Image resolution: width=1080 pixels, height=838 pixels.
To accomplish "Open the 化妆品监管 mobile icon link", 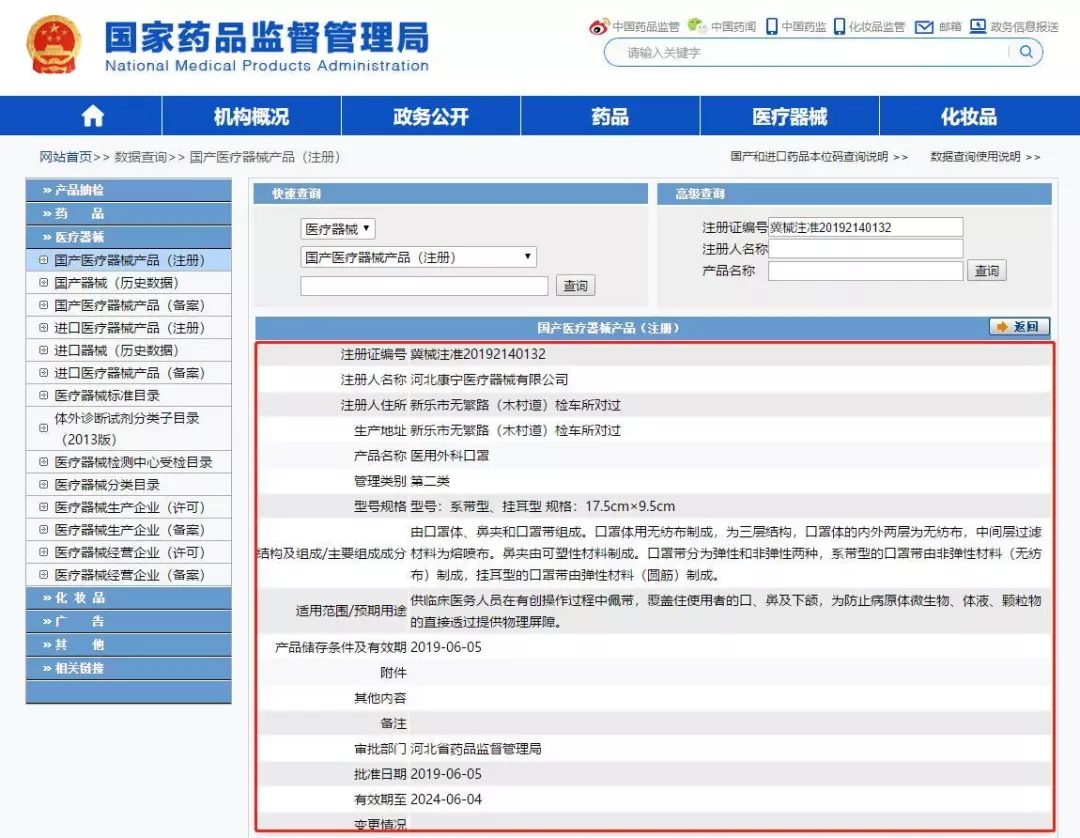I will point(839,26).
